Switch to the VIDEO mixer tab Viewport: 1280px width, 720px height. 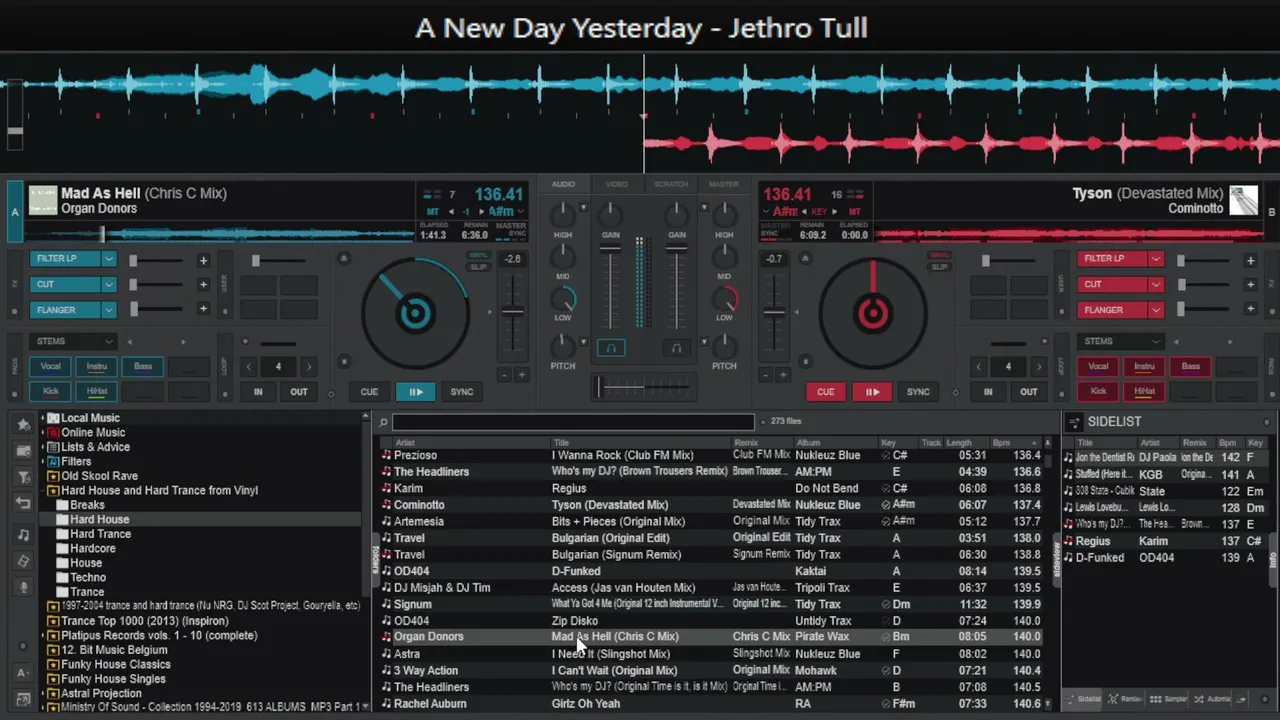point(617,184)
